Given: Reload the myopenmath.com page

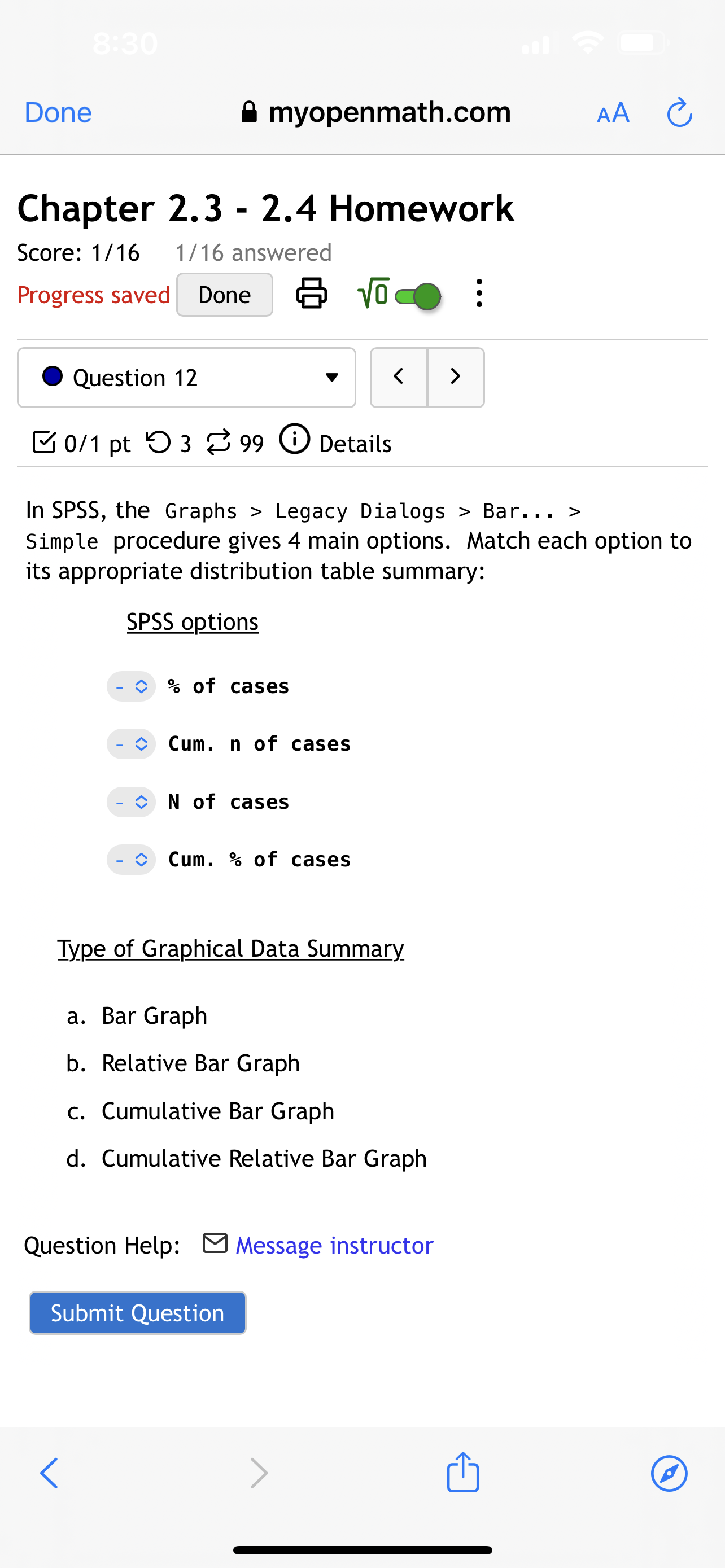Looking at the screenshot, I should click(679, 112).
